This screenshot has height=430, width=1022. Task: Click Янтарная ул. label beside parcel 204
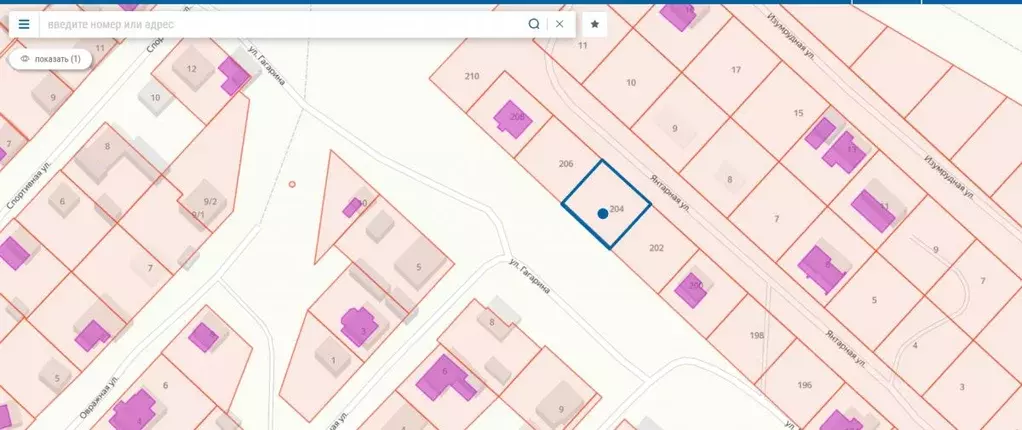669,193
